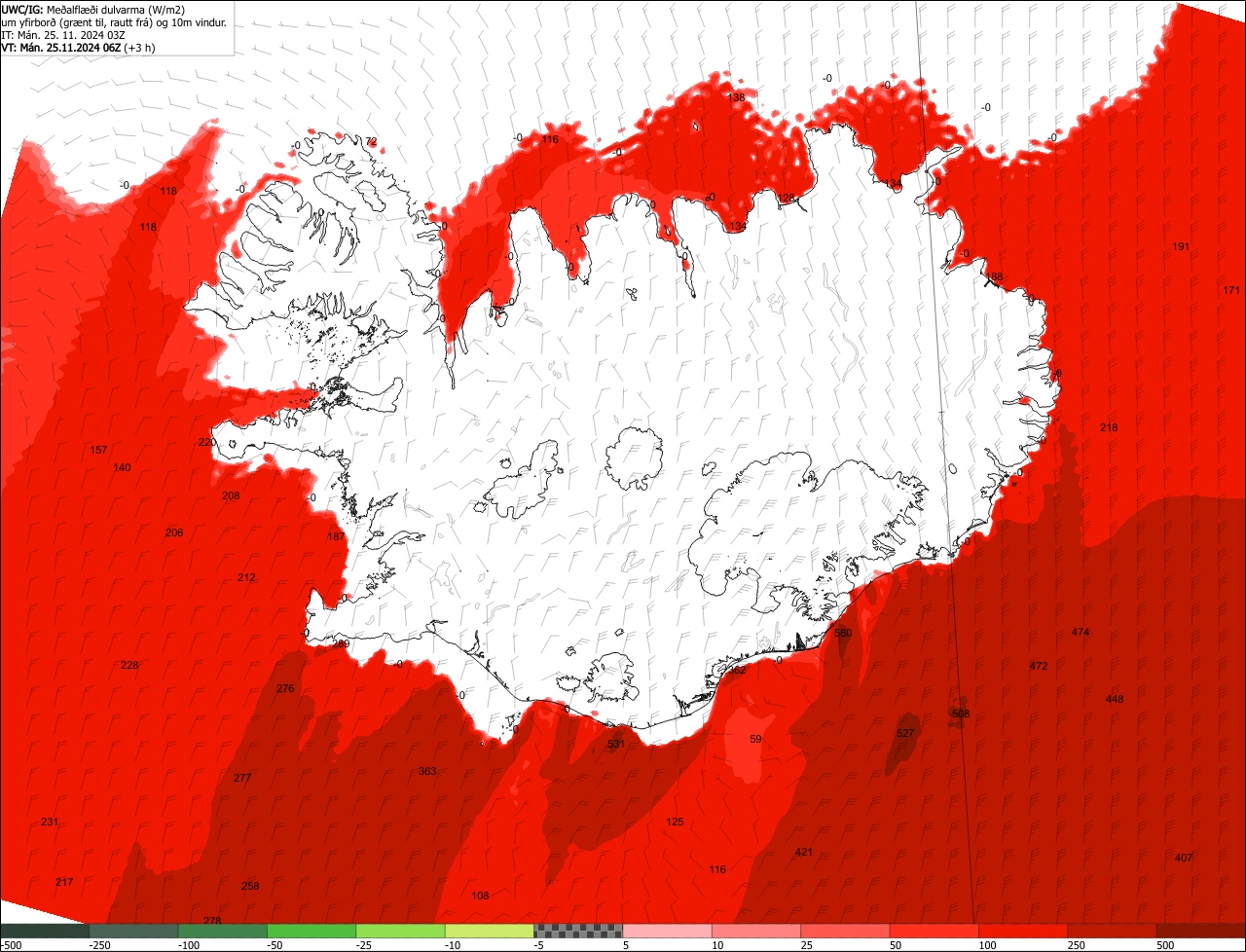Click the '138' value north of Iceland

pyautogui.click(x=736, y=97)
